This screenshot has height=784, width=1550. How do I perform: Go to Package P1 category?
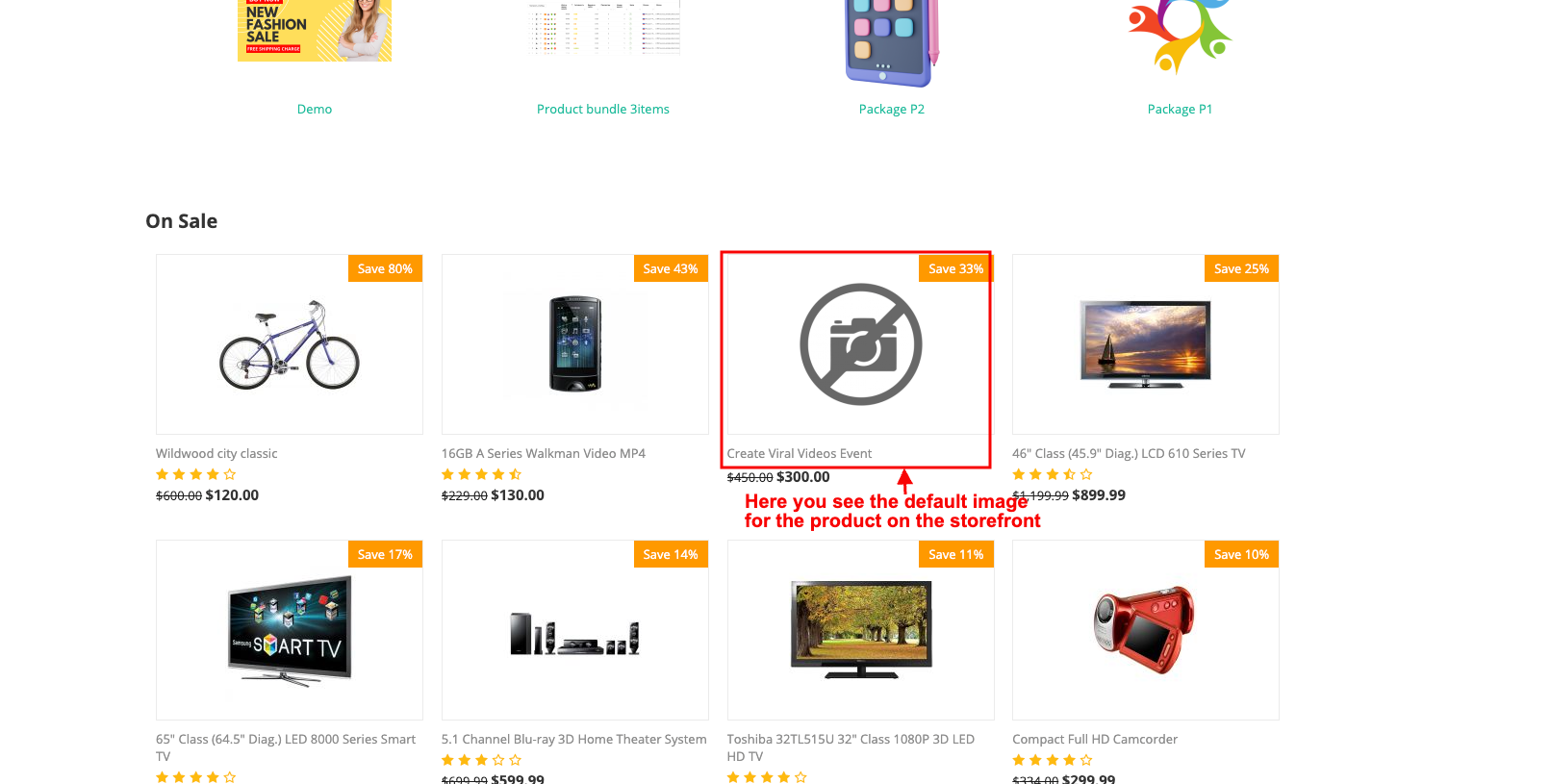[x=1181, y=110]
